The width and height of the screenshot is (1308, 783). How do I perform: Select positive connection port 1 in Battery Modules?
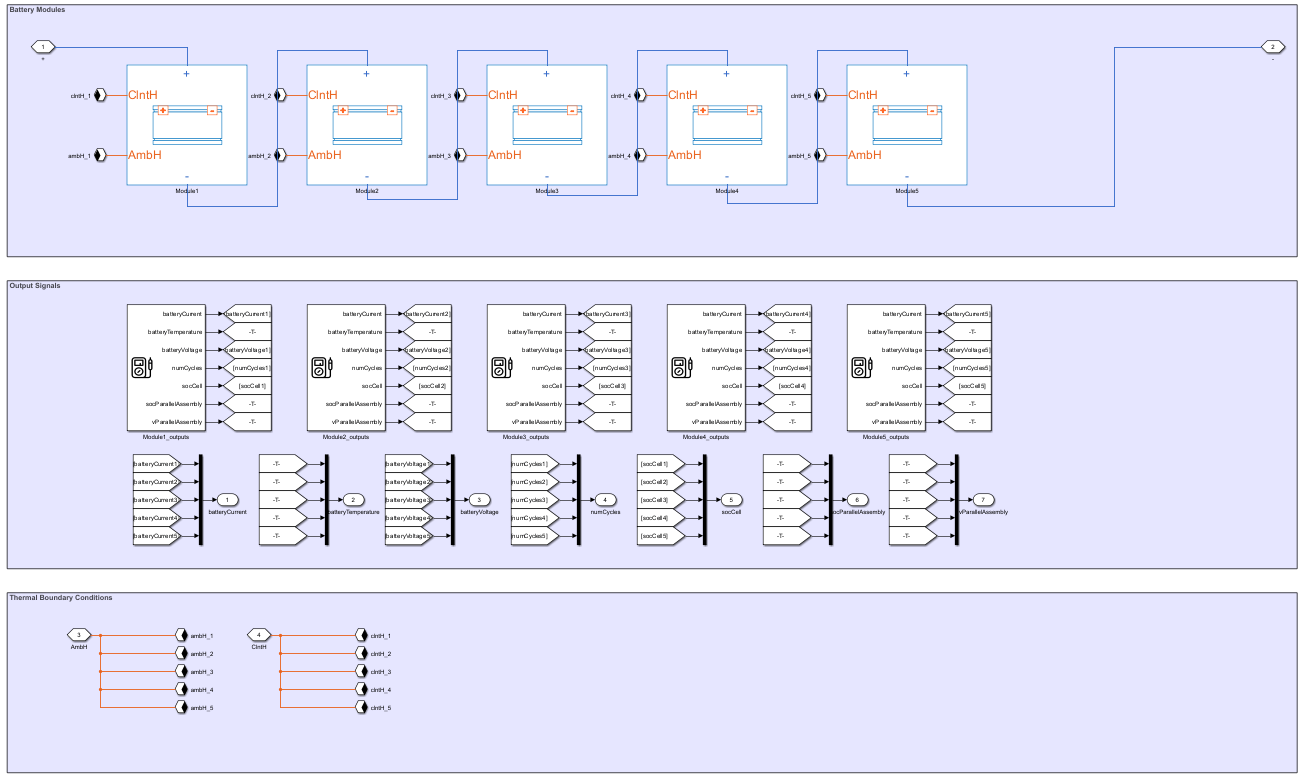[43, 47]
